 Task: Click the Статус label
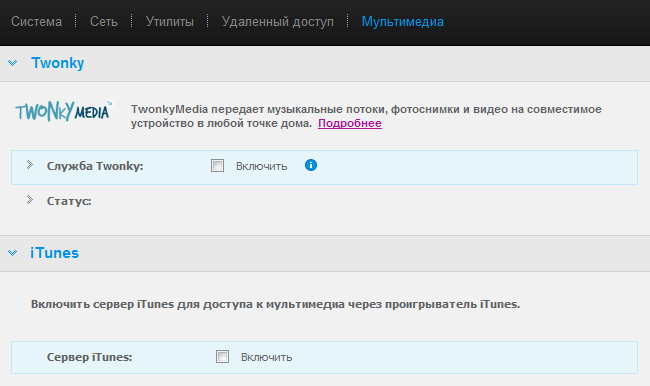(69, 201)
